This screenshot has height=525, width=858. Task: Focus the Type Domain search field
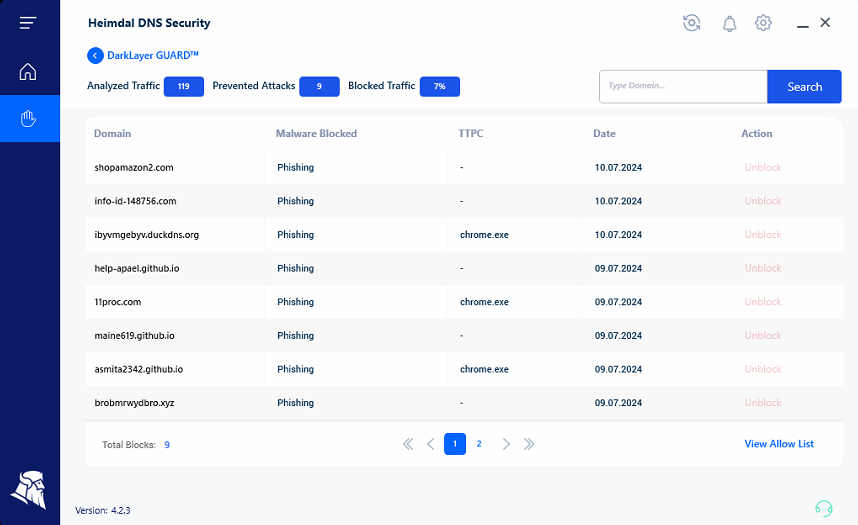point(683,86)
